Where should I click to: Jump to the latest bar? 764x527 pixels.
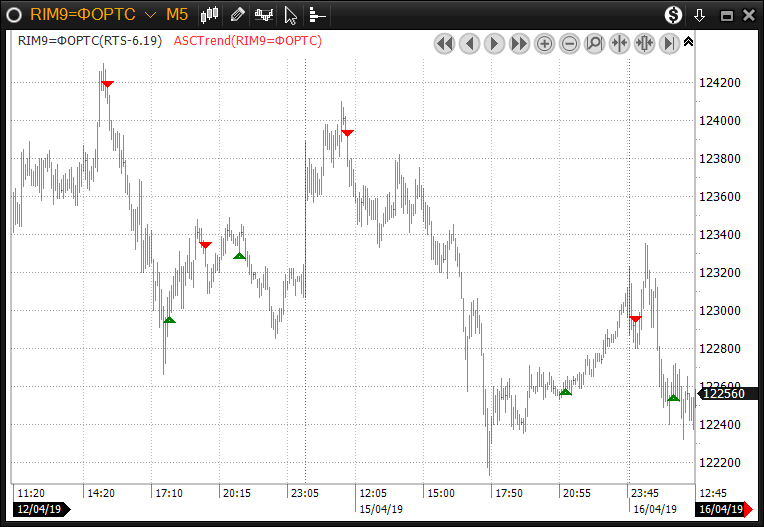669,43
